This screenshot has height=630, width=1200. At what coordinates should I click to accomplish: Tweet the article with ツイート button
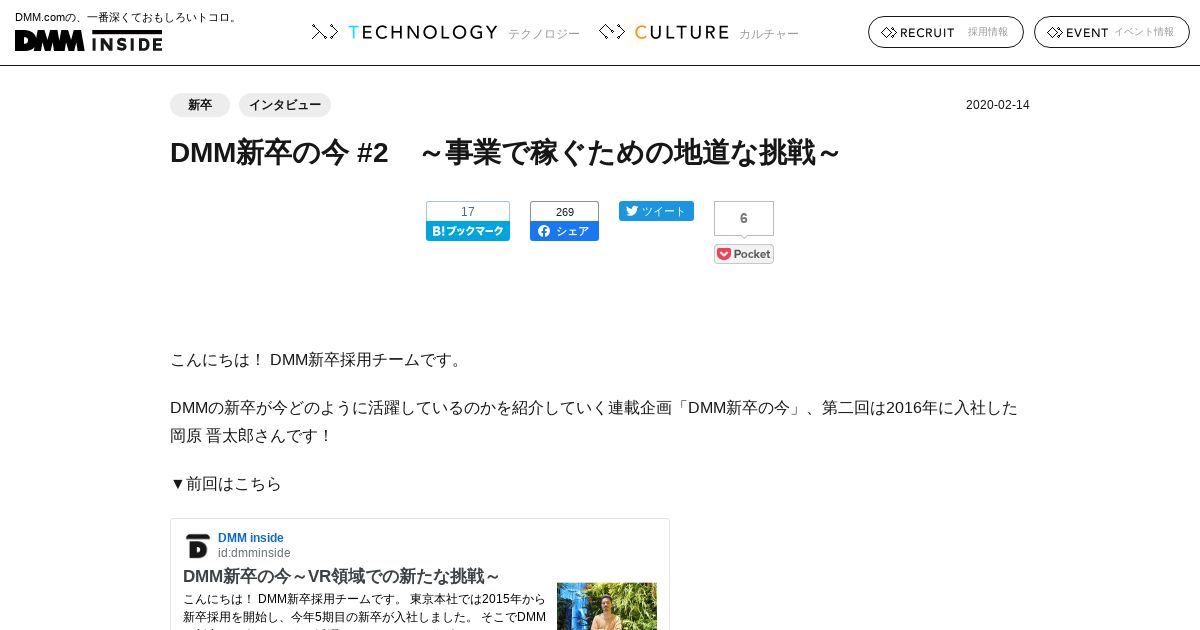click(656, 211)
